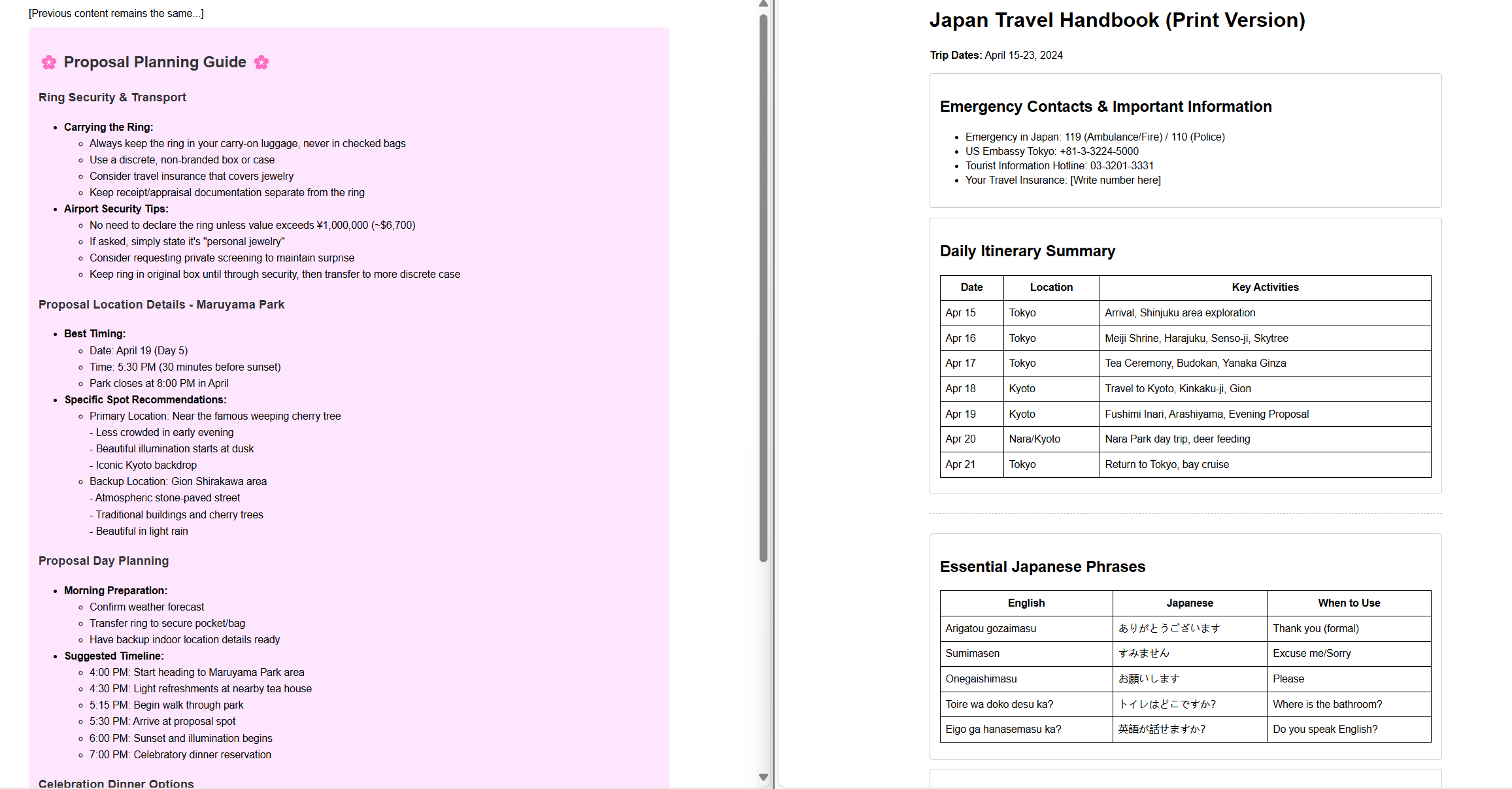Click the Evening Proposal activity cell
Image resolution: width=1512 pixels, height=789 pixels.
click(1265, 414)
